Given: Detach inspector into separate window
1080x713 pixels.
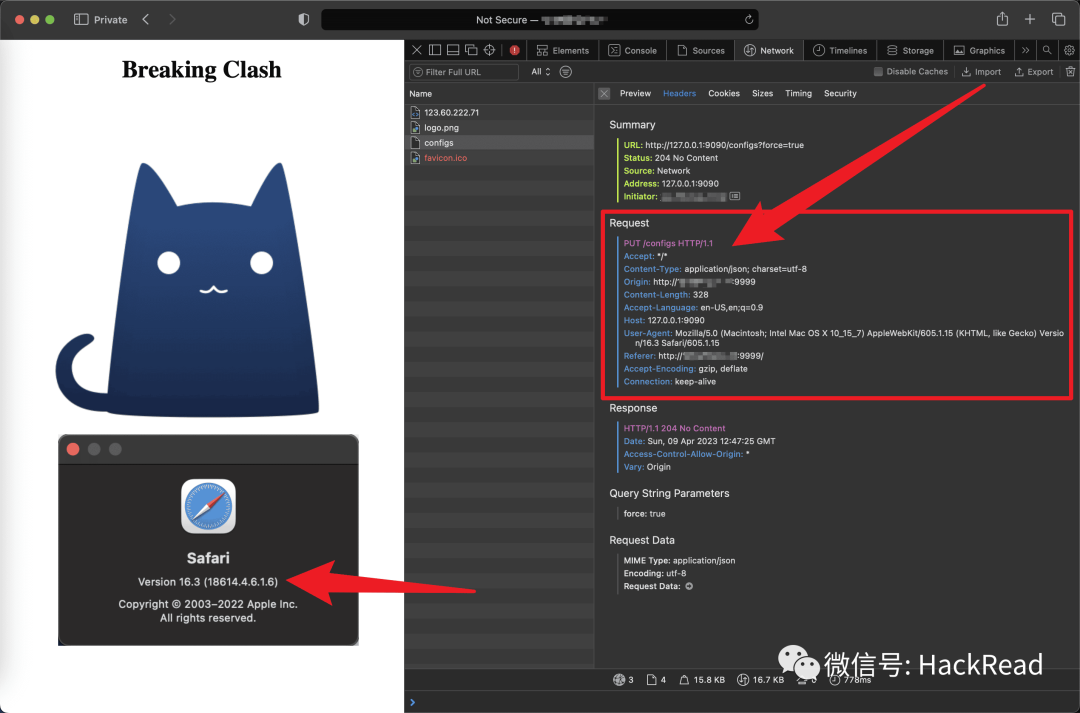Looking at the screenshot, I should 471,50.
